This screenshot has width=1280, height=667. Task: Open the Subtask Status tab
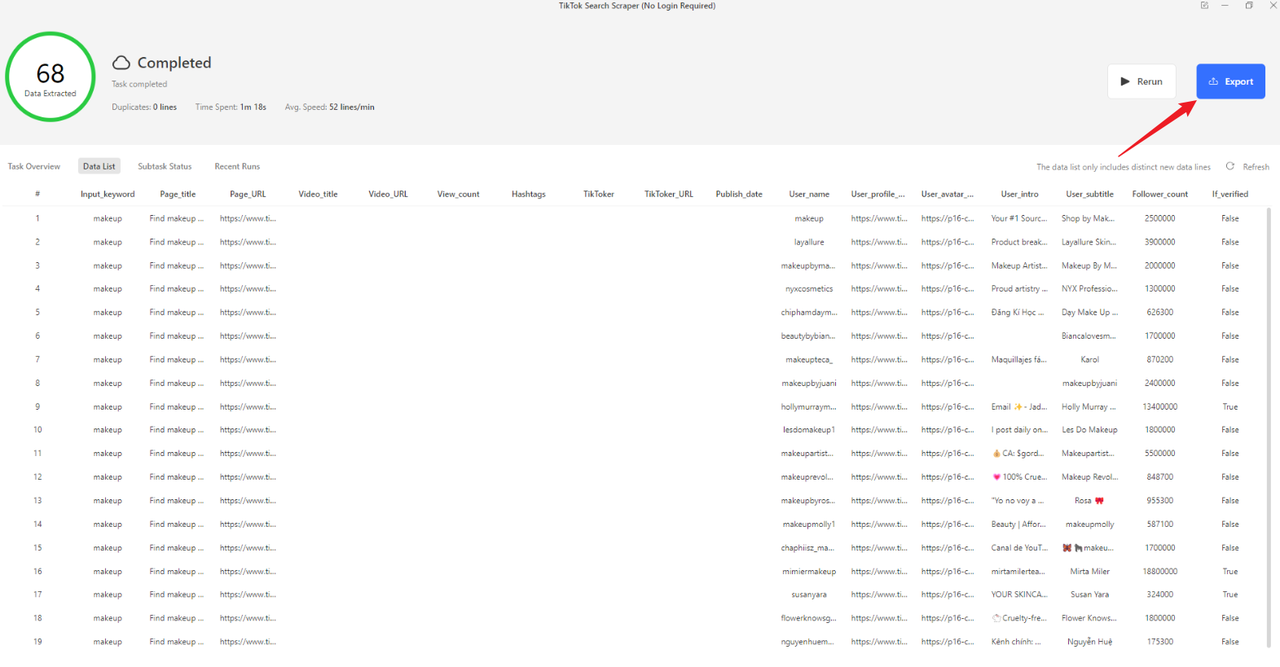point(165,167)
